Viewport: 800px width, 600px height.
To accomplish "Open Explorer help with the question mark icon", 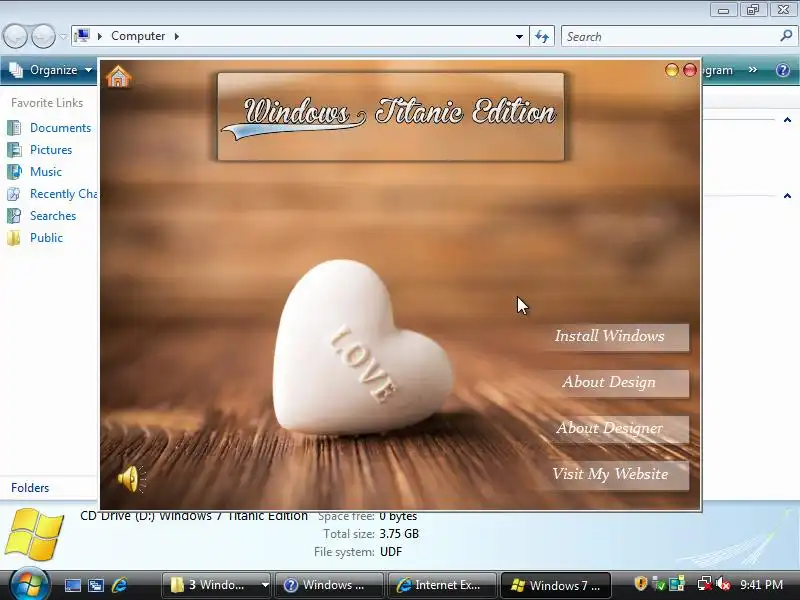I will point(783,70).
